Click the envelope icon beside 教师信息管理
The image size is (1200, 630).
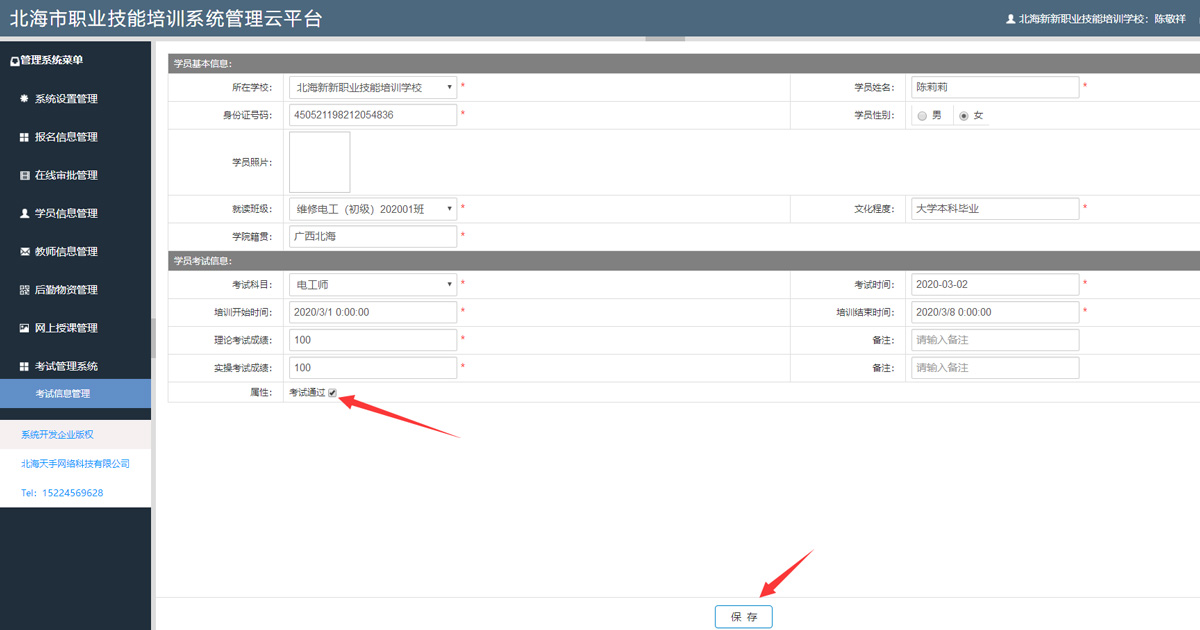point(25,252)
